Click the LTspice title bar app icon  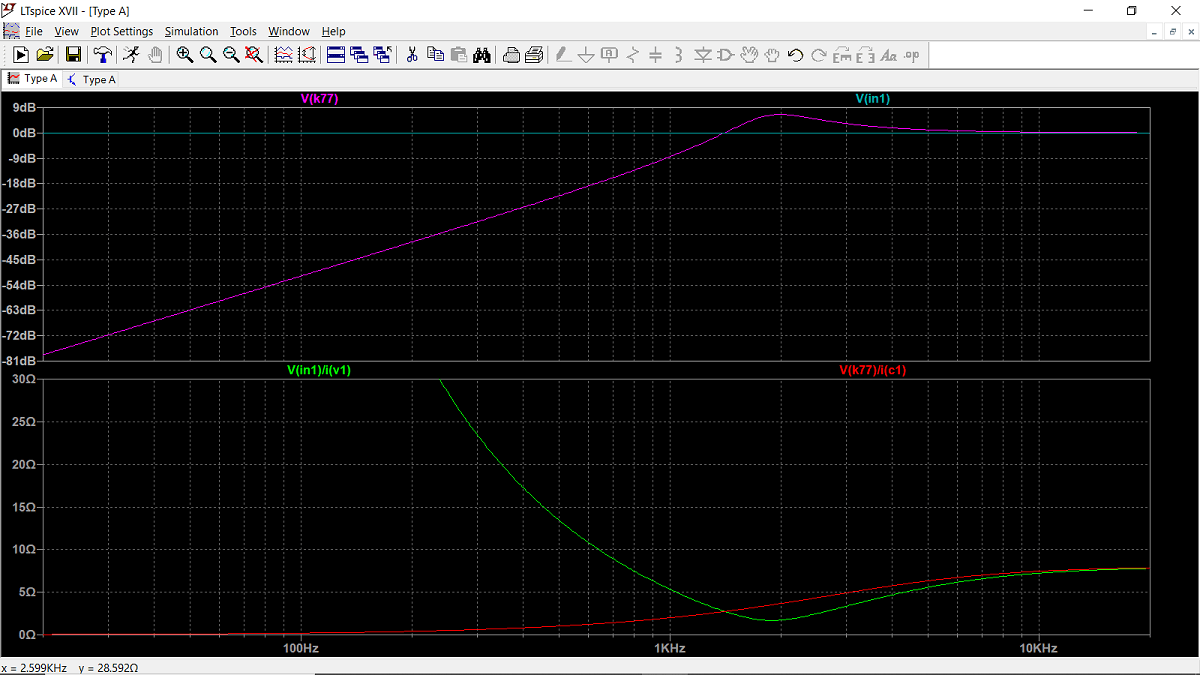10,10
